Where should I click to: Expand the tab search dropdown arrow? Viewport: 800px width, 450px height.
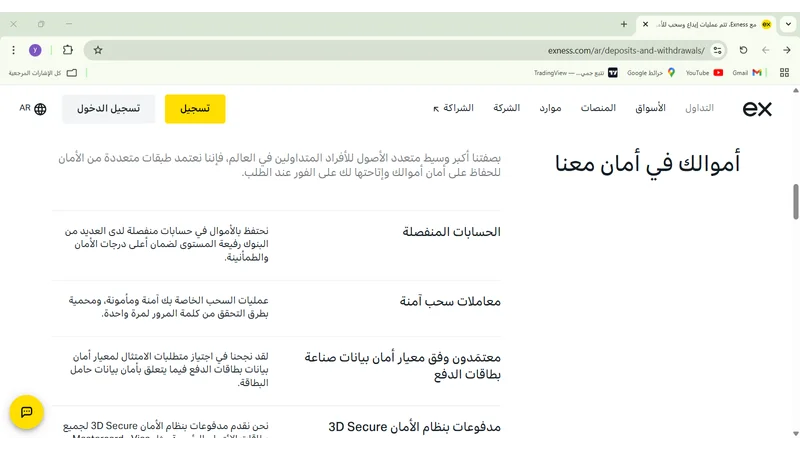coord(788,23)
